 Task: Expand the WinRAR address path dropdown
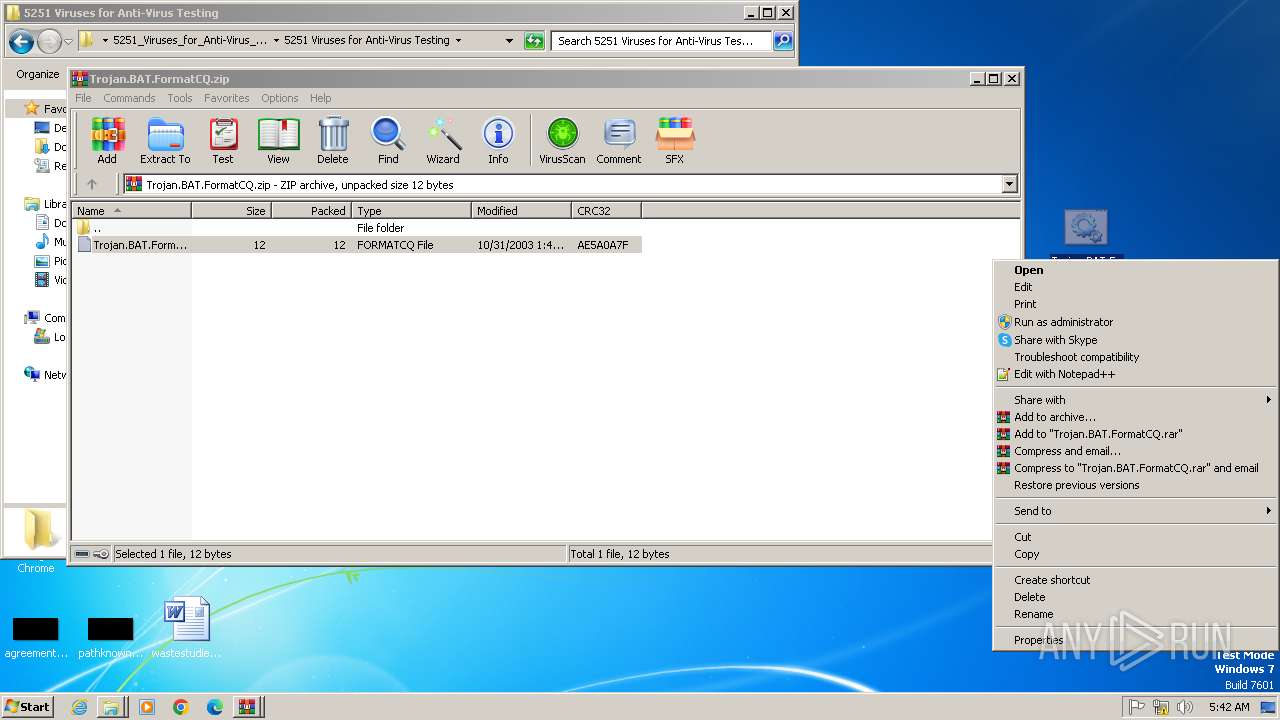click(1009, 184)
